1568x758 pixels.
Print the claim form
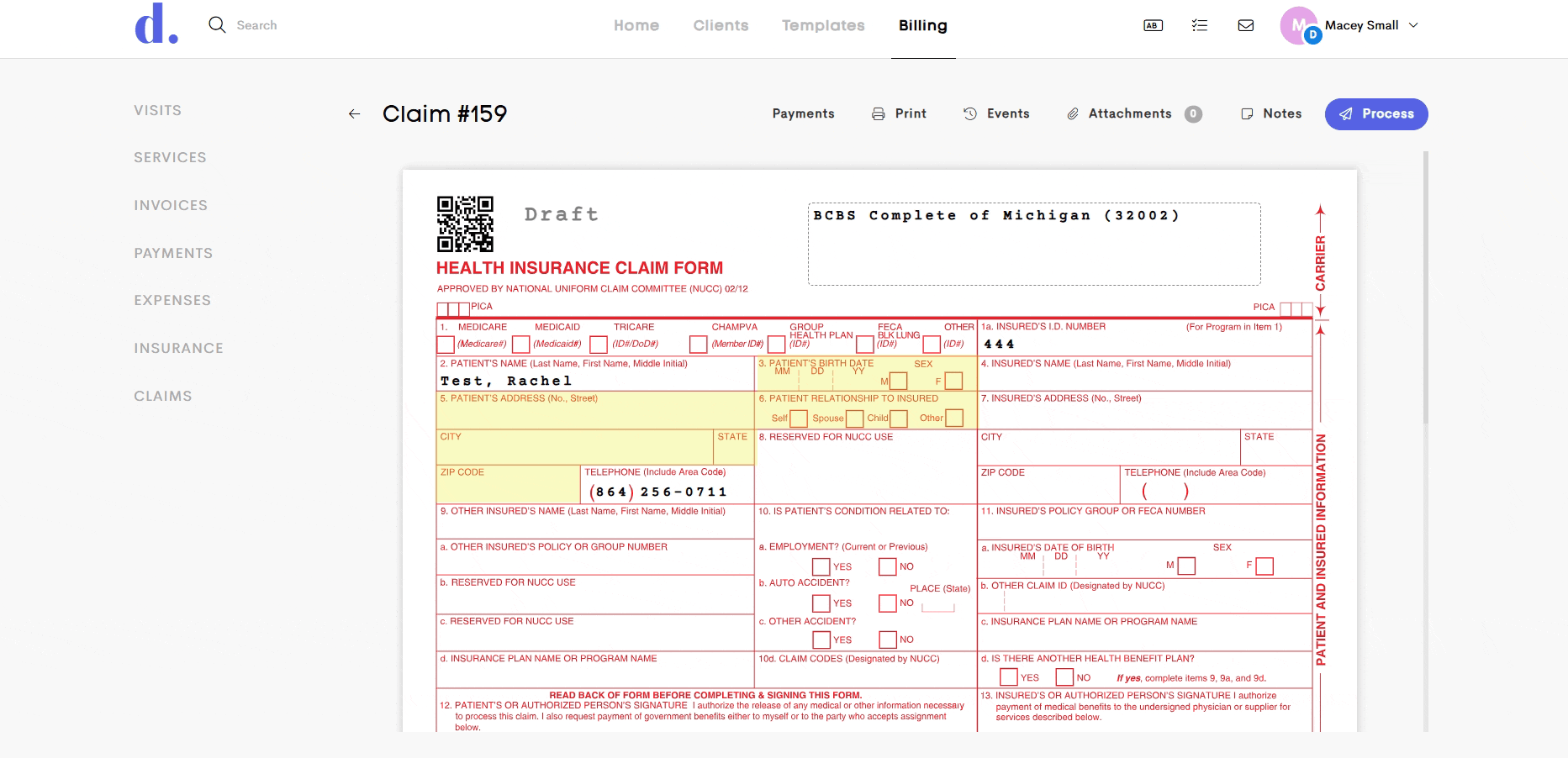click(899, 113)
